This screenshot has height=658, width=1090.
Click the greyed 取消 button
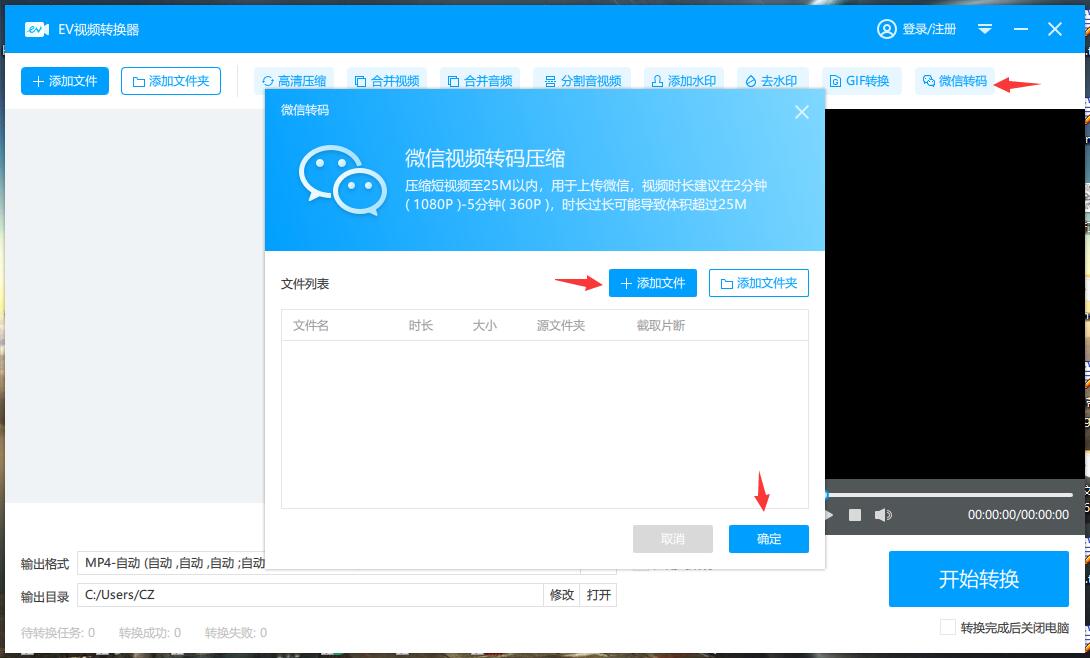click(672, 539)
